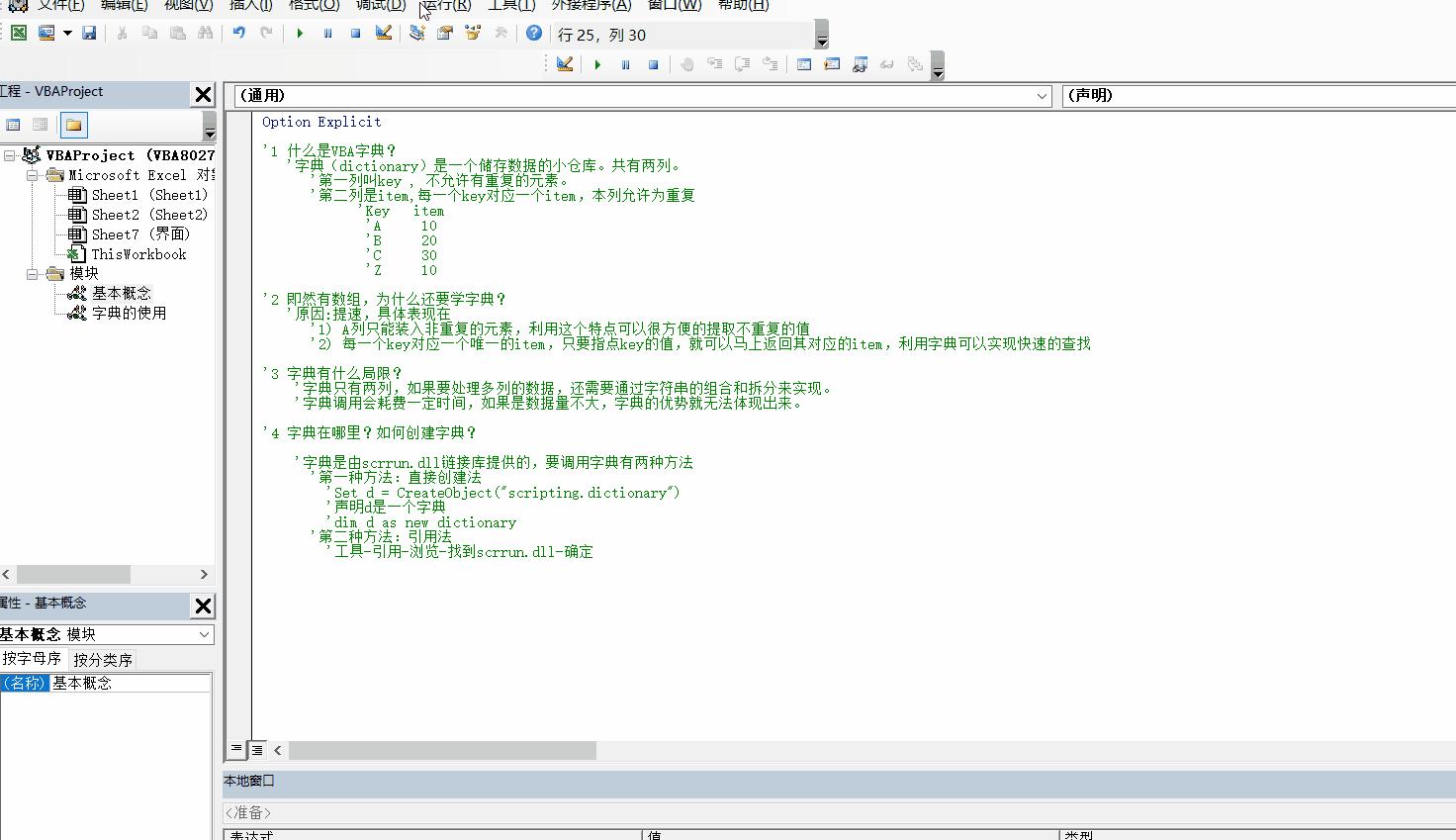
Task: Collapse the 模块 folder node
Action: coord(32,273)
